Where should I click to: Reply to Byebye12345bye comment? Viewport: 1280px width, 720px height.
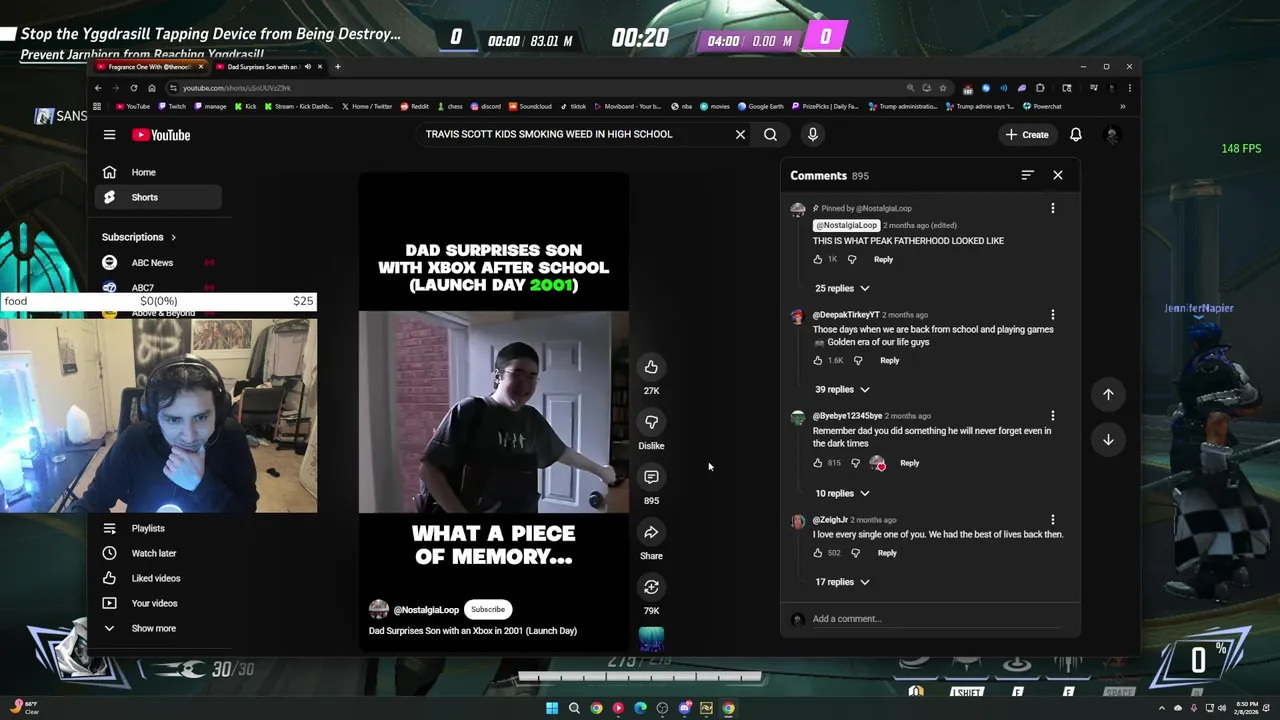click(x=909, y=463)
